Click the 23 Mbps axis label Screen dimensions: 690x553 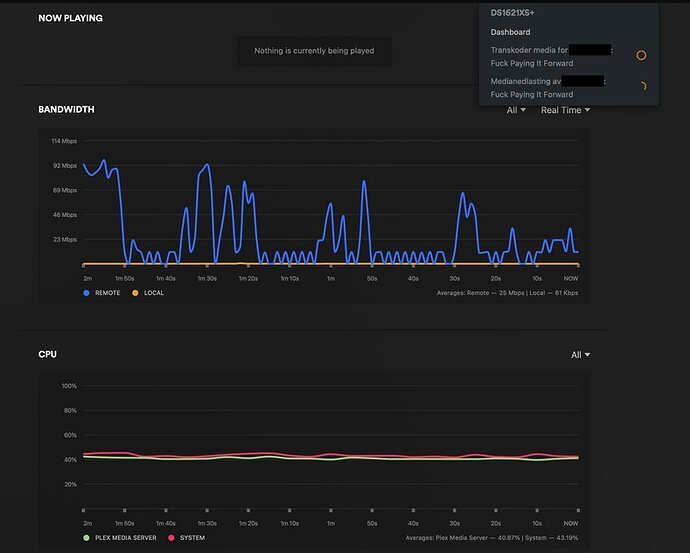[65, 240]
